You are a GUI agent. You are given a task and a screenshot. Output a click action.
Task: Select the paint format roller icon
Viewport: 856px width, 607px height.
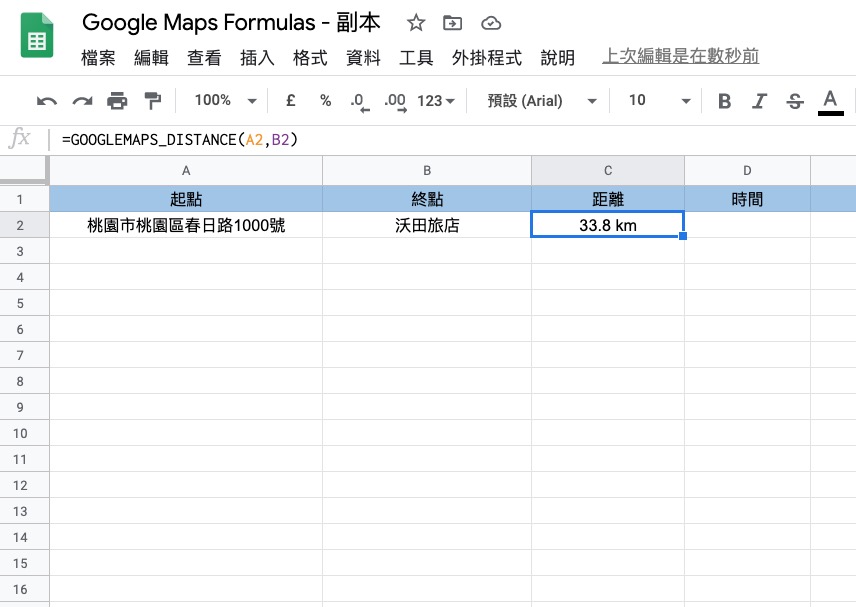[152, 101]
